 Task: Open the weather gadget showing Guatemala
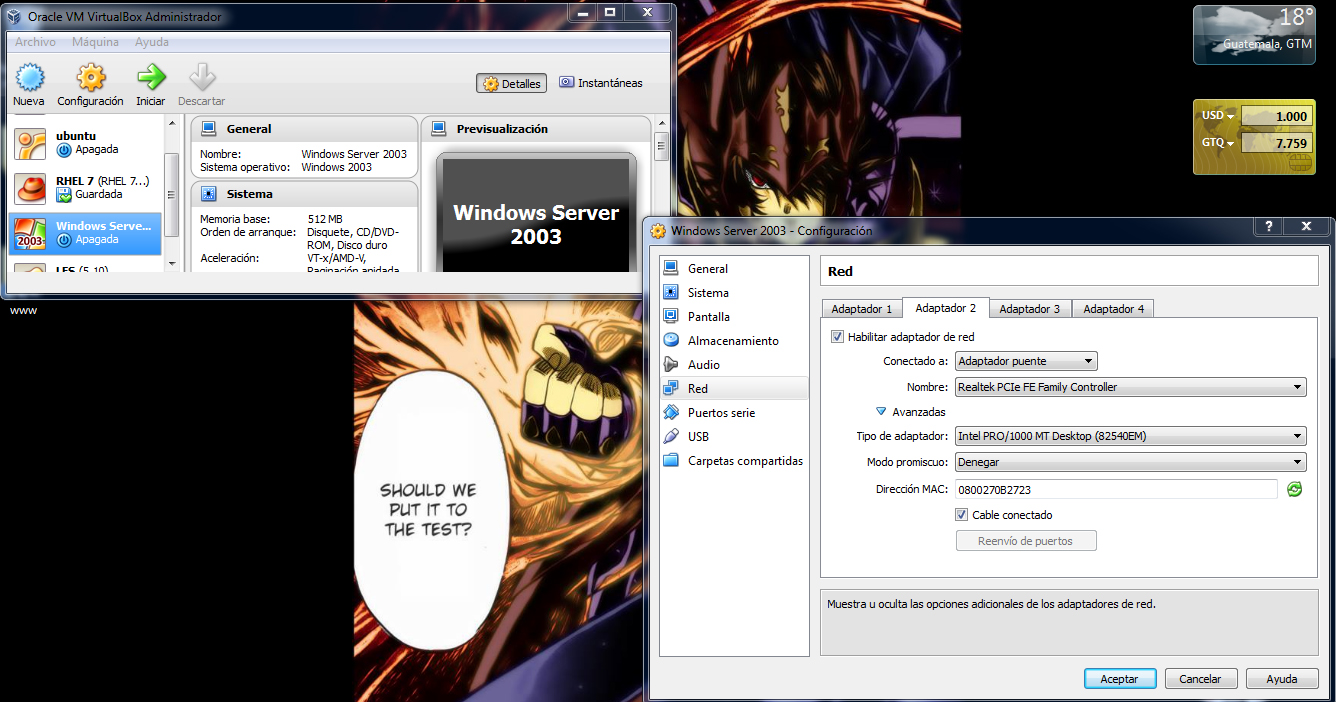pyautogui.click(x=1254, y=35)
